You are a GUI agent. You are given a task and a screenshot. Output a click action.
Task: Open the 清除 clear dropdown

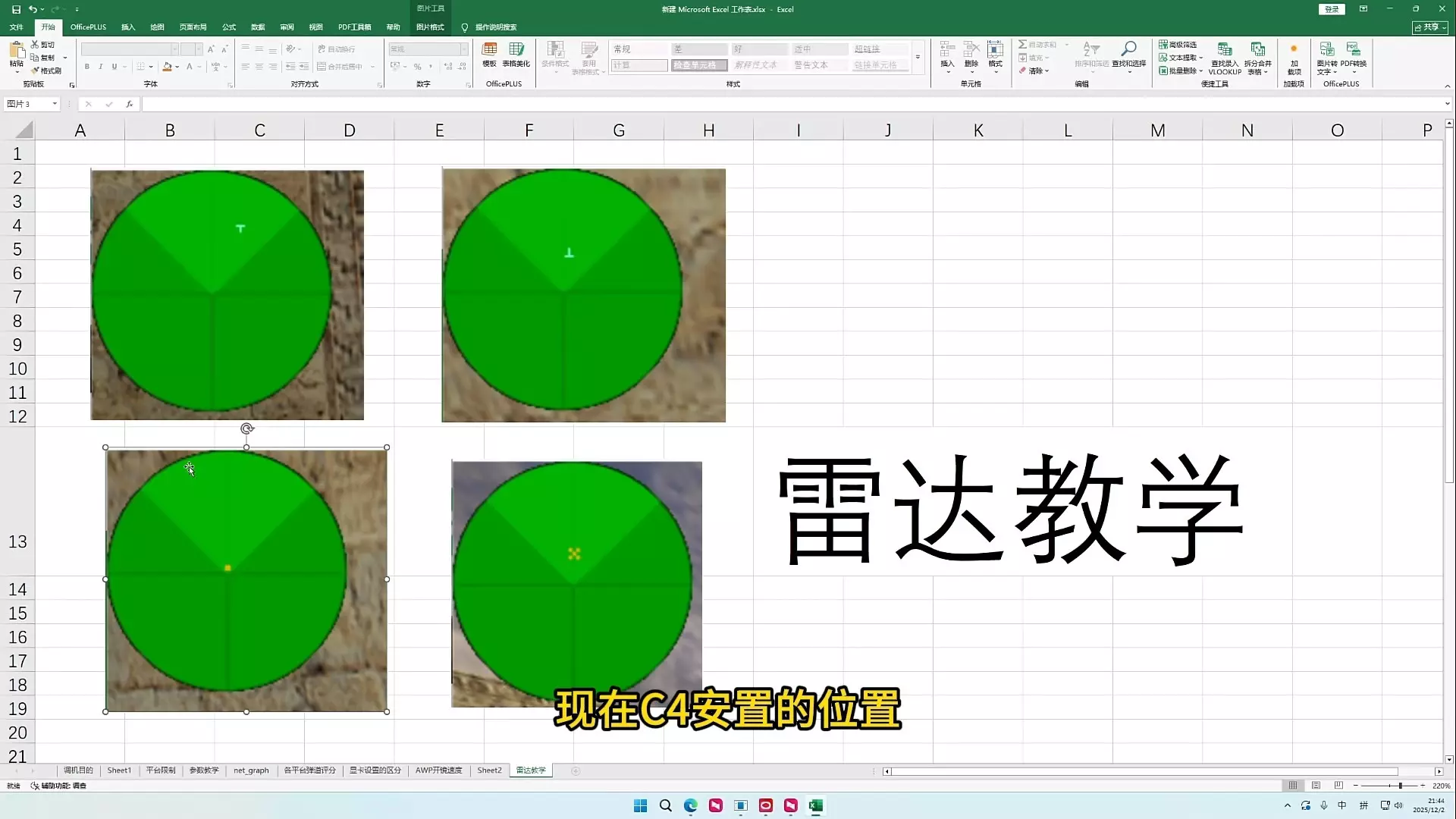tap(1034, 71)
